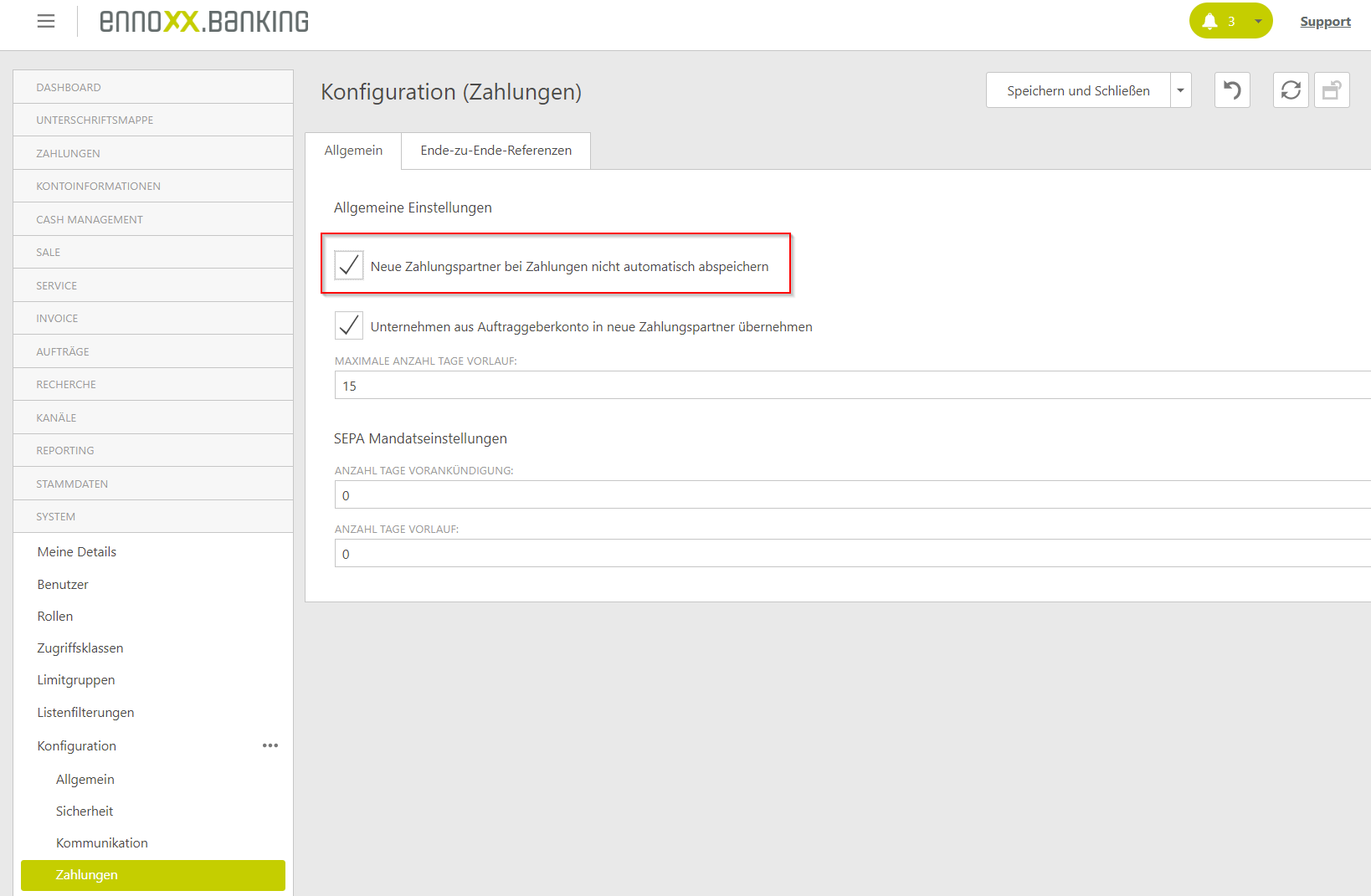Click the refresh icon button
The height and width of the screenshot is (896, 1371).
[1291, 90]
